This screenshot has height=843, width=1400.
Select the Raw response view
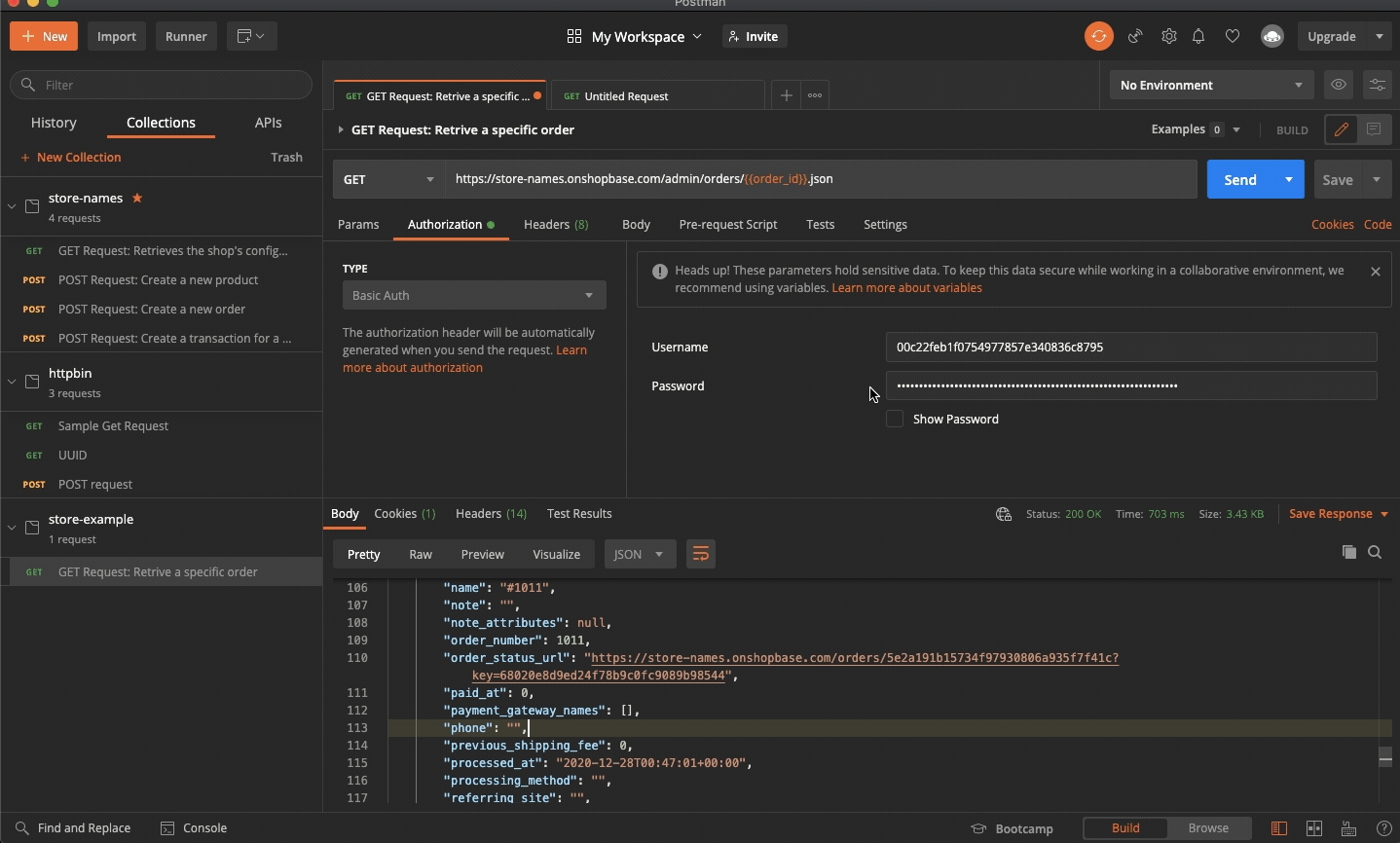pos(421,554)
